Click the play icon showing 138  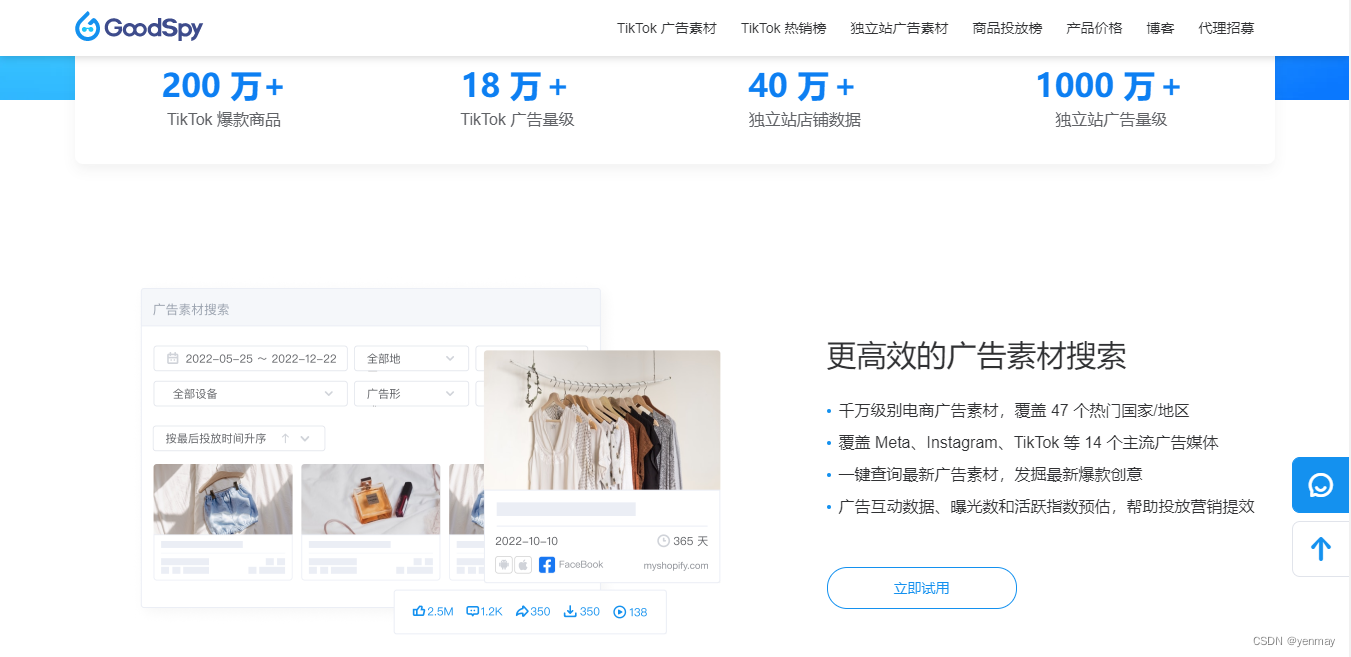619,612
